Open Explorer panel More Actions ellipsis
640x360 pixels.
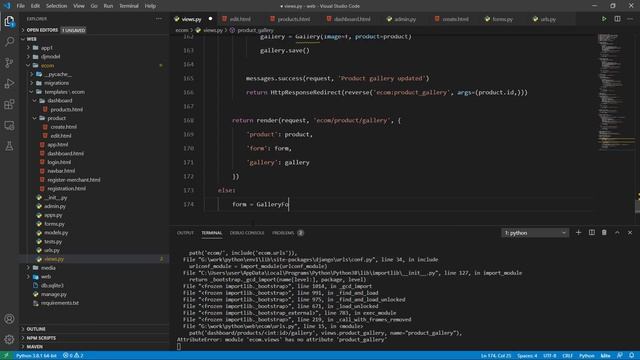coord(159,19)
